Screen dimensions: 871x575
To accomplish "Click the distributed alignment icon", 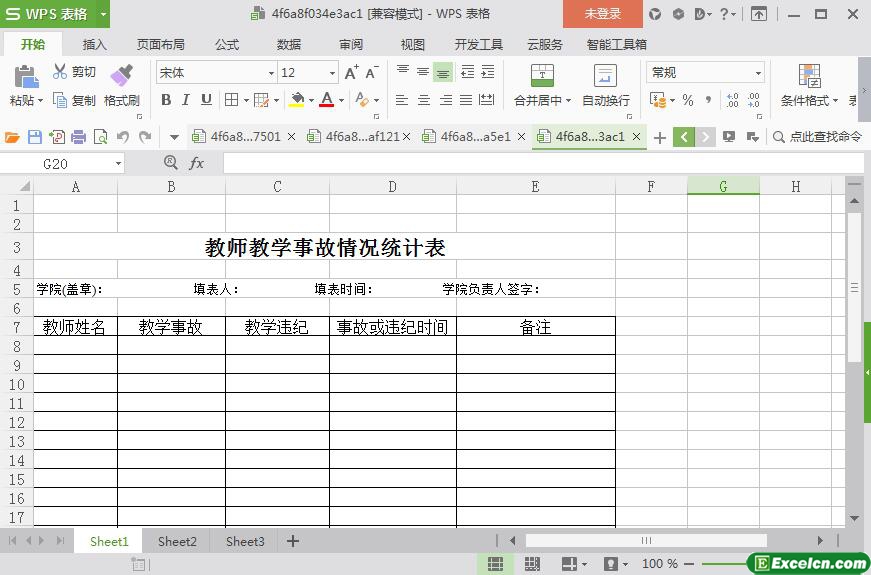I will coord(487,100).
